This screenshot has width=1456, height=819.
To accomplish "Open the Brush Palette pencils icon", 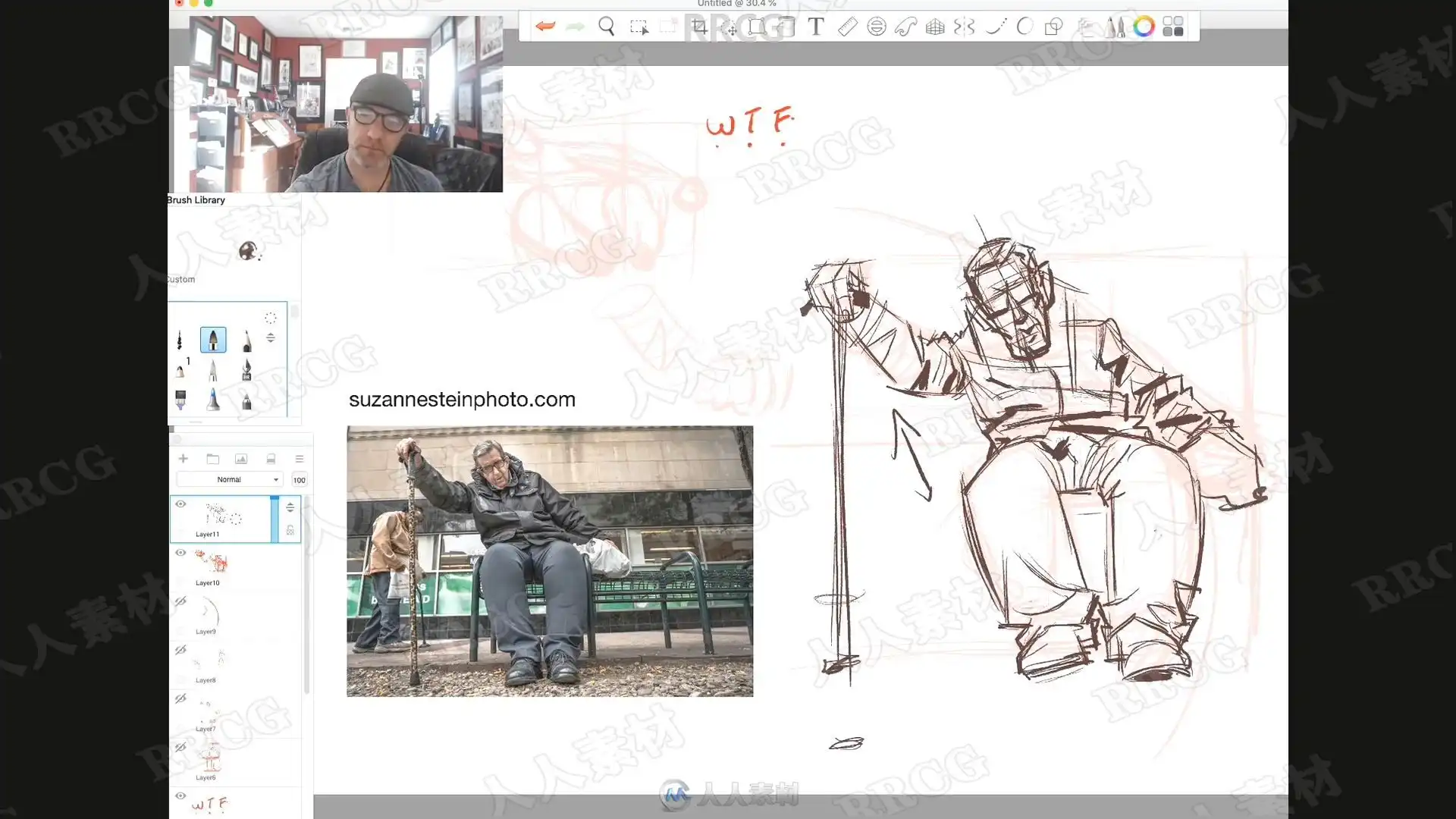I will pyautogui.click(x=1115, y=27).
